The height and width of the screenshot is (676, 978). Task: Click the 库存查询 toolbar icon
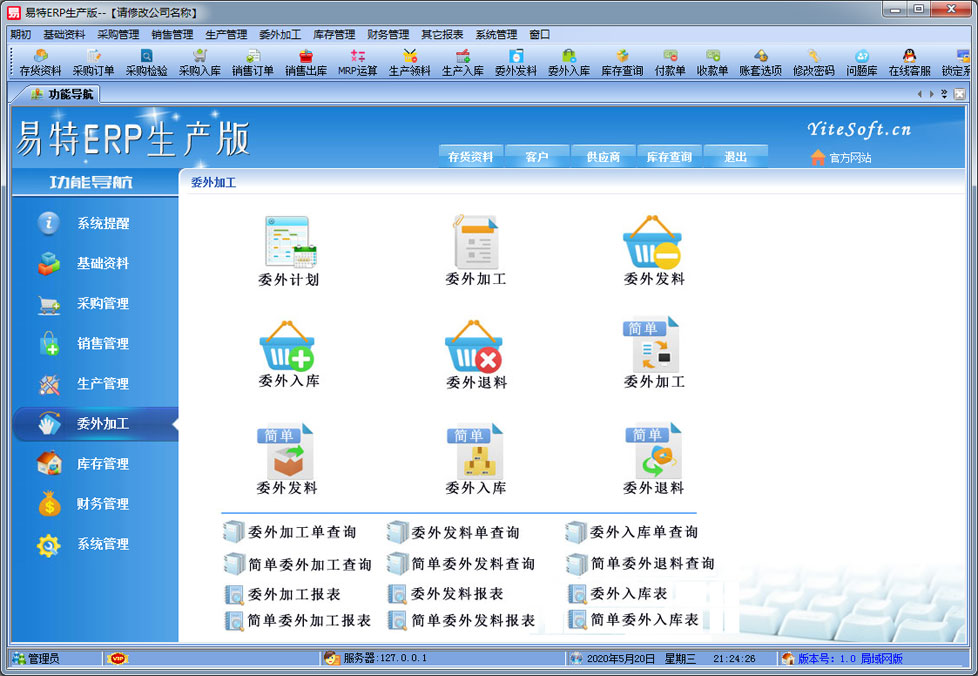coord(622,63)
